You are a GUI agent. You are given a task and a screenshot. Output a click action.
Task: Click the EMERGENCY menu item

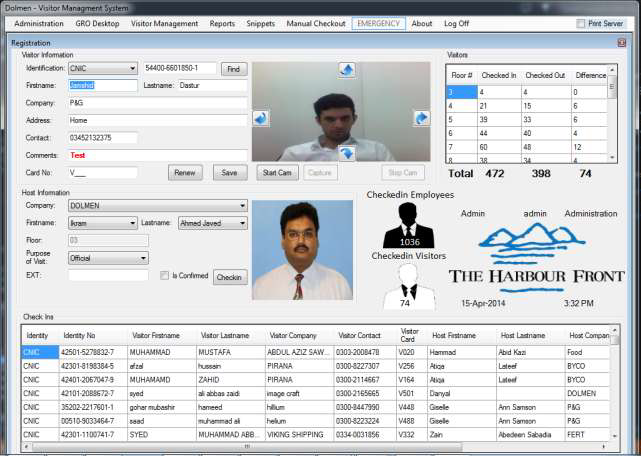point(379,24)
